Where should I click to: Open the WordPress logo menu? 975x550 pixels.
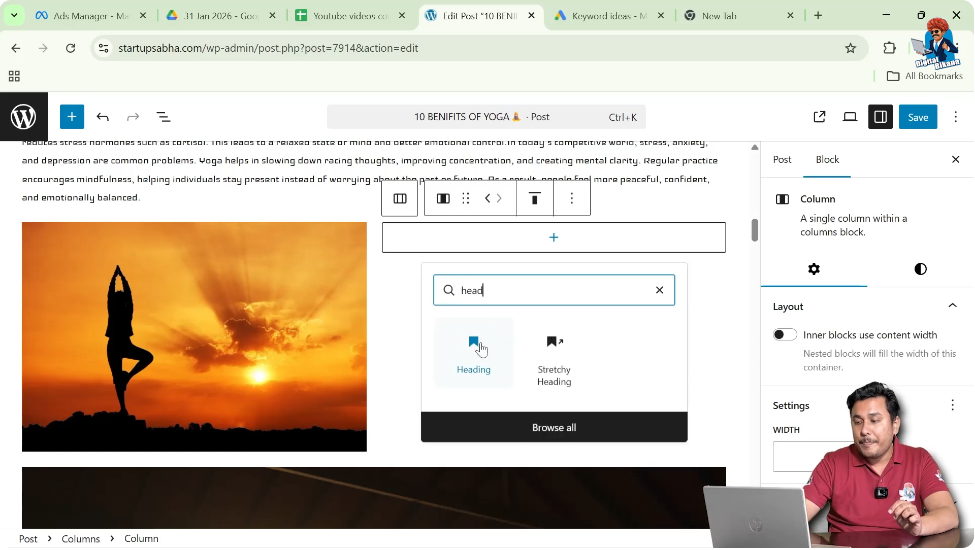coord(24,117)
